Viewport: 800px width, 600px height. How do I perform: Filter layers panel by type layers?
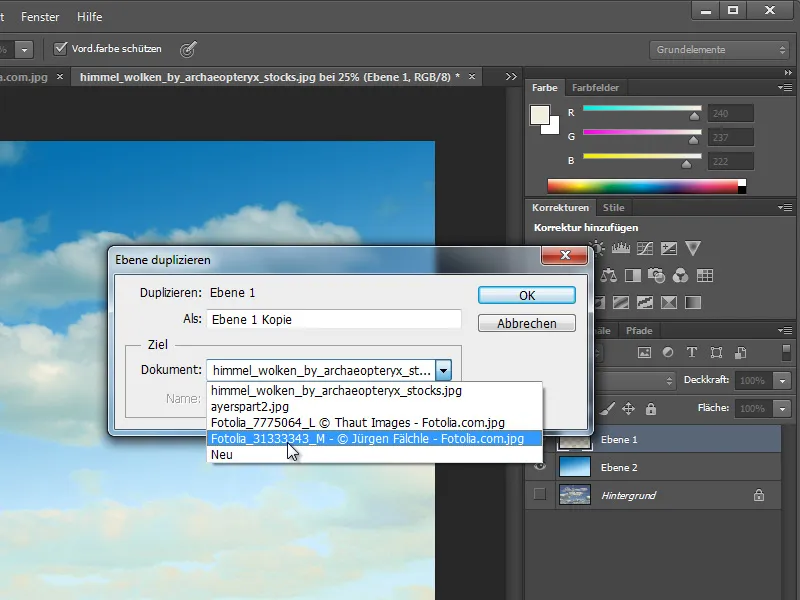[692, 353]
